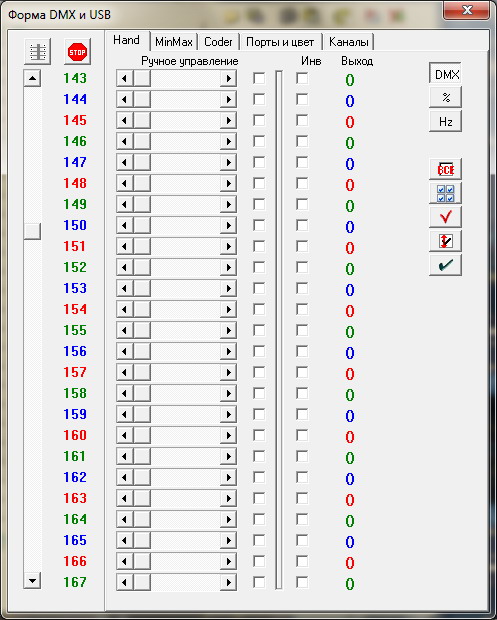This screenshot has width=497, height=620.
Task: Click the checkbox icon with red arrows
Action: (x=445, y=241)
